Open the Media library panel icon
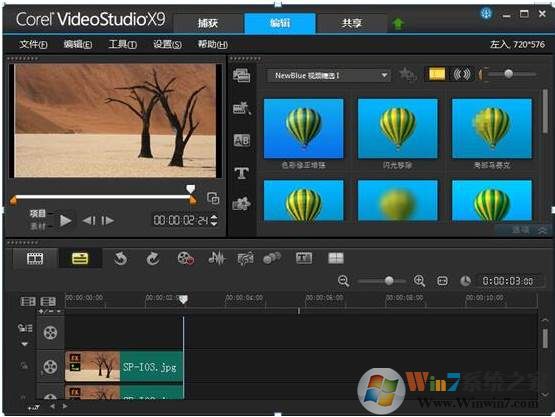The height and width of the screenshot is (417, 555). pyautogui.click(x=242, y=75)
